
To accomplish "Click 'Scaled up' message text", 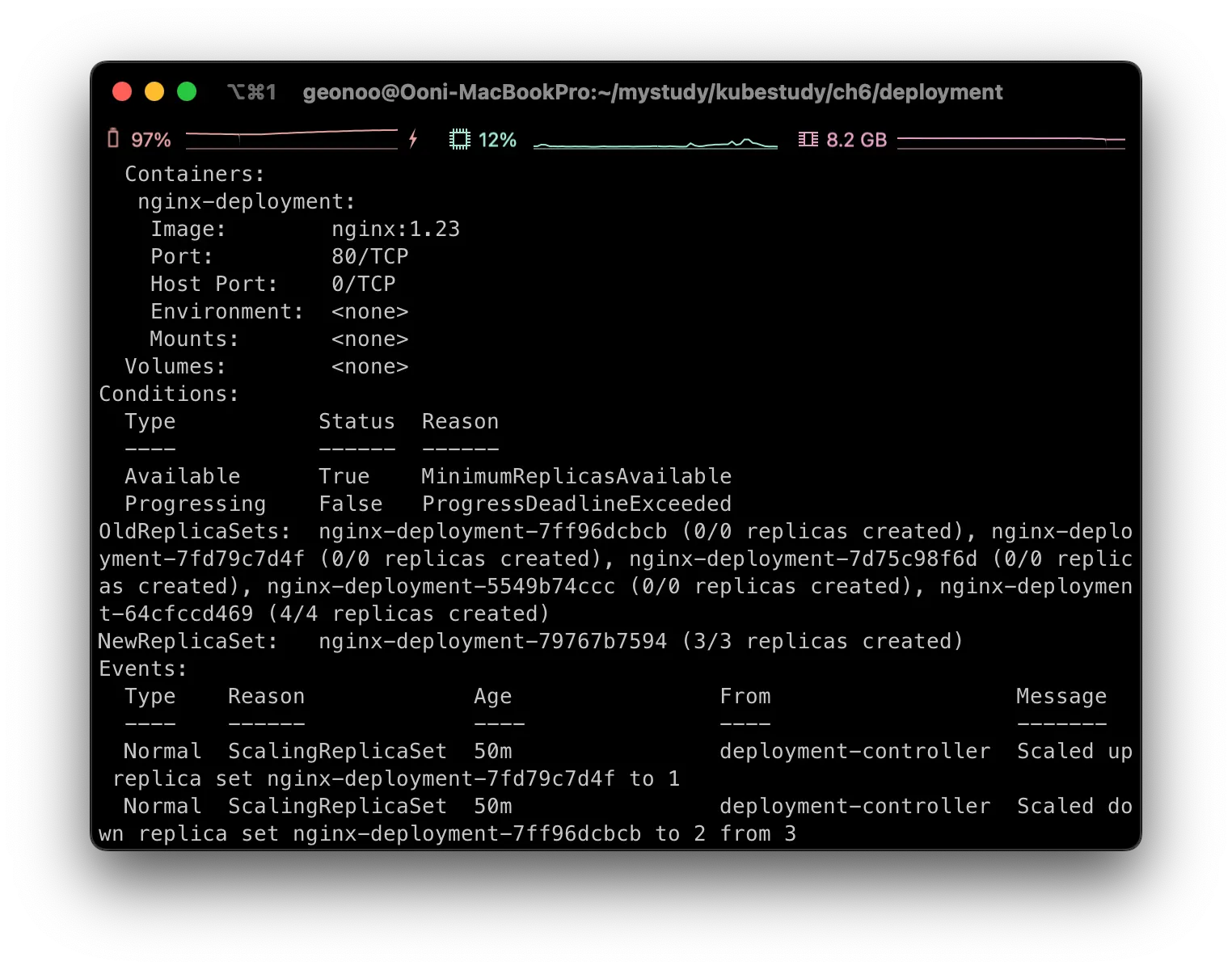I will 1074,751.
